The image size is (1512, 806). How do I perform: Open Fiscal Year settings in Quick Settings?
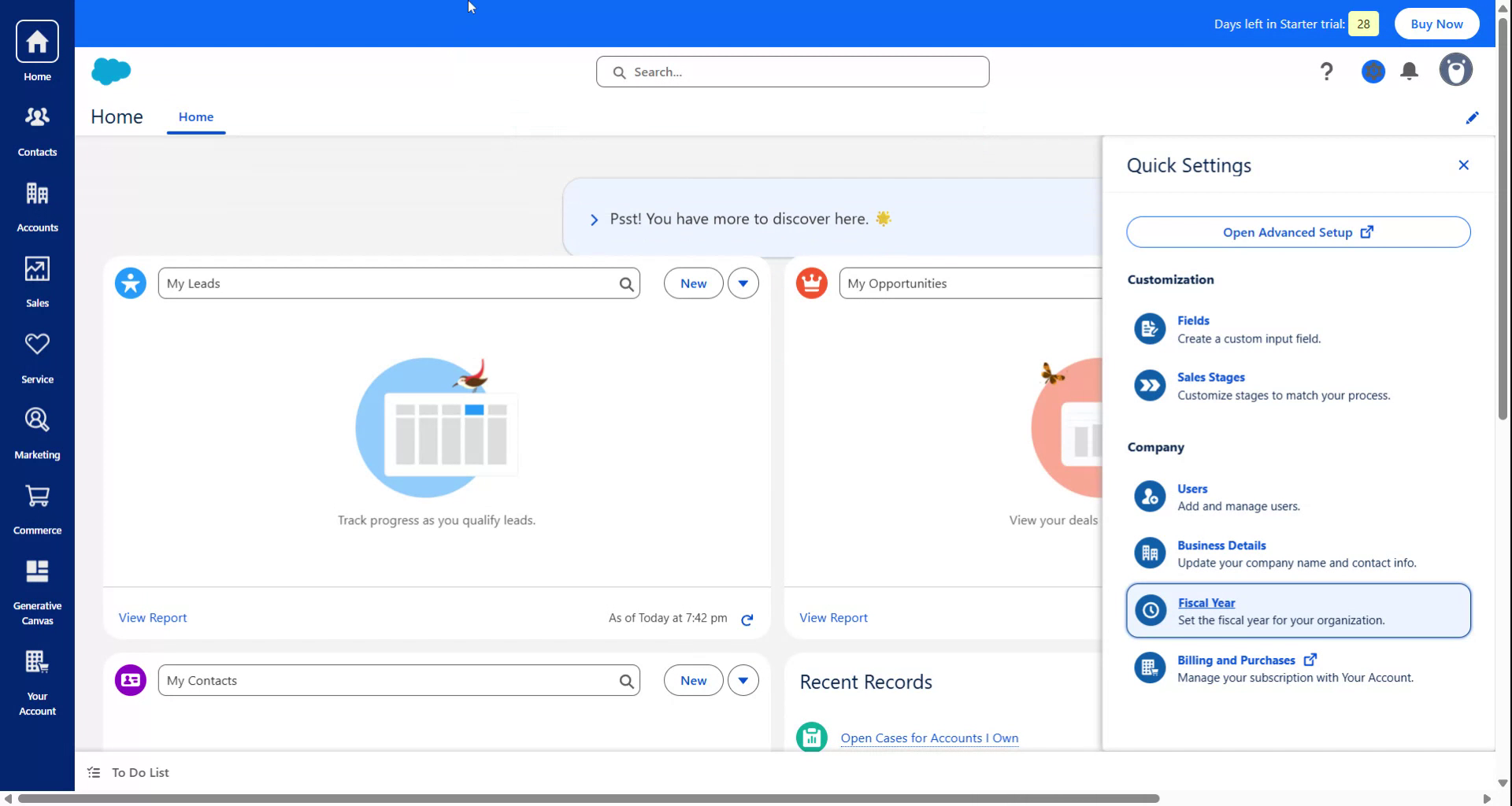point(1206,602)
